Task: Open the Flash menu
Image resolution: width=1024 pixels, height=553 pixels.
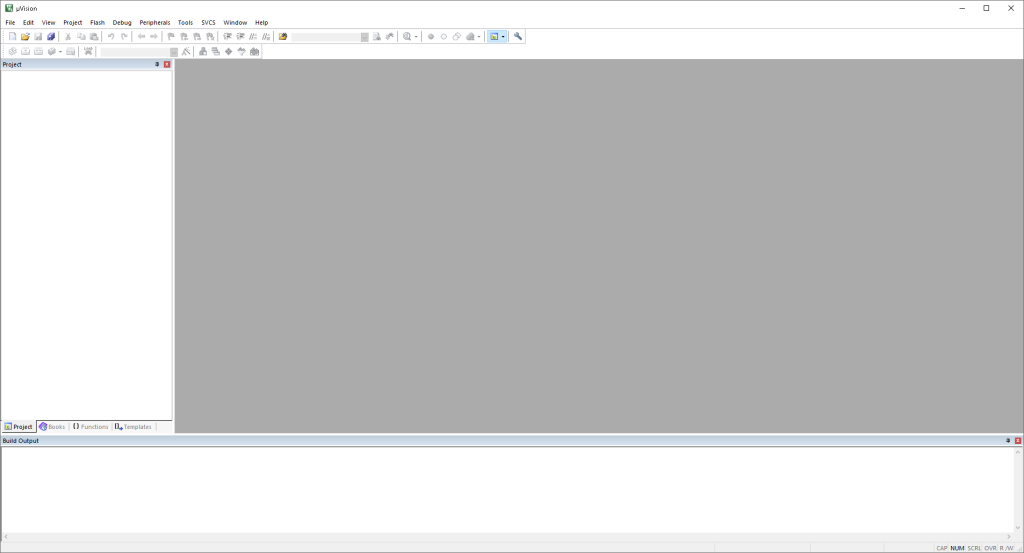Action: point(97,22)
